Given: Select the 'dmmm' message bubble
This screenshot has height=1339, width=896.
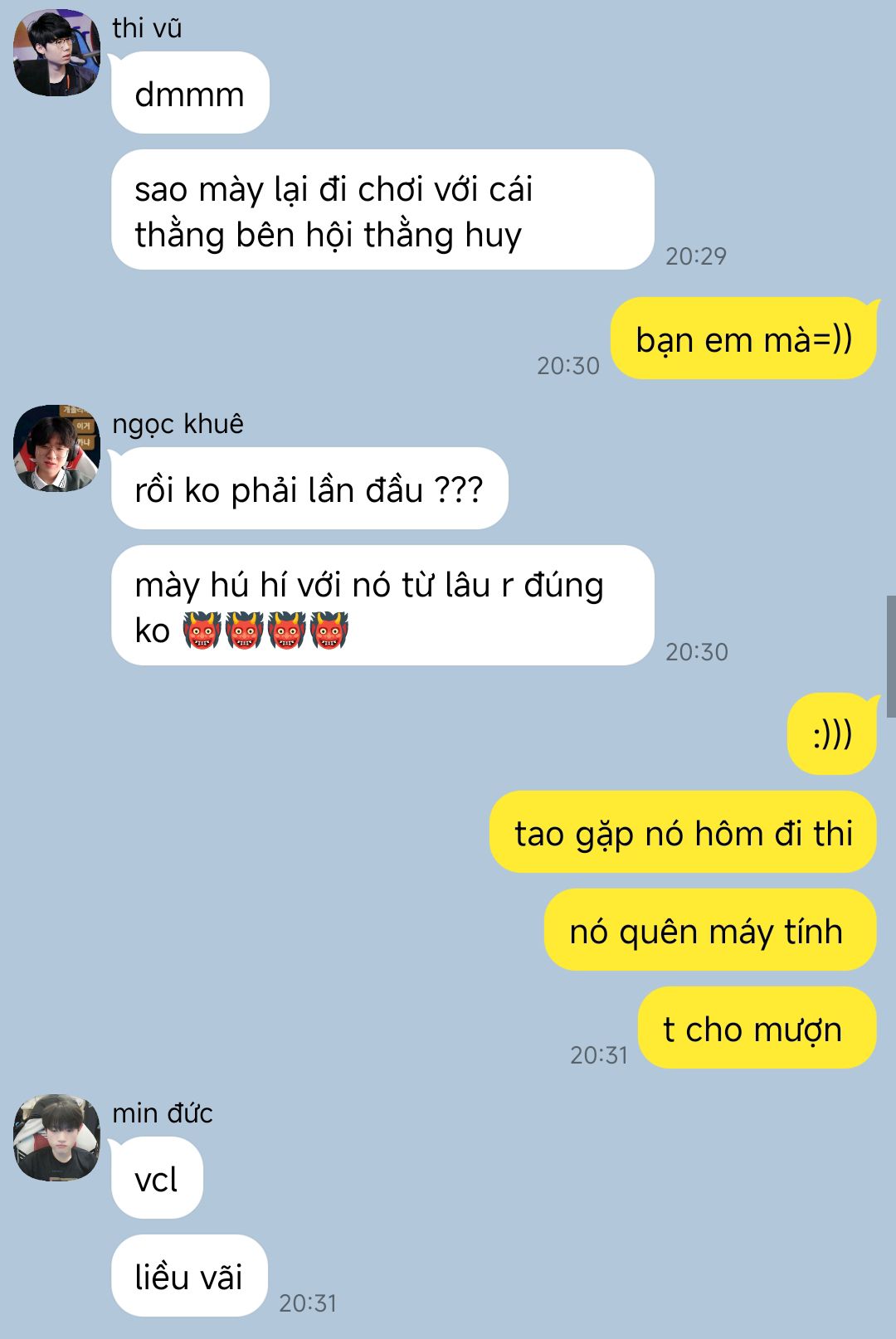Looking at the screenshot, I should pyautogui.click(x=190, y=93).
